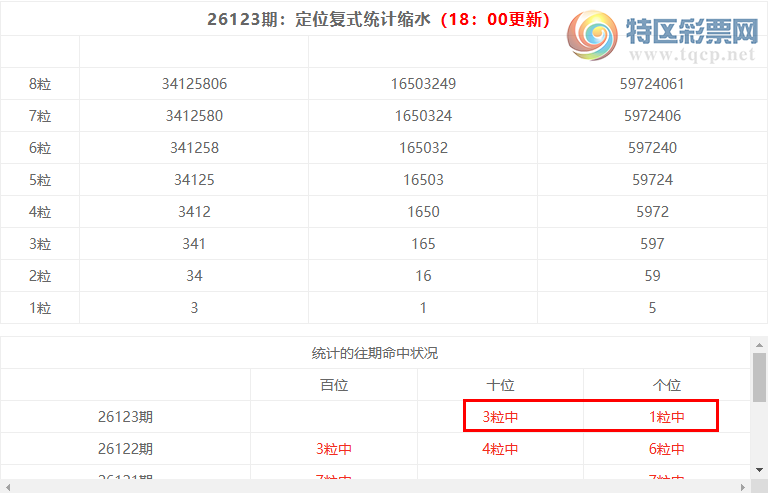Click the '3粒' row label
Viewport: 768px width, 493px height.
[x=40, y=244]
